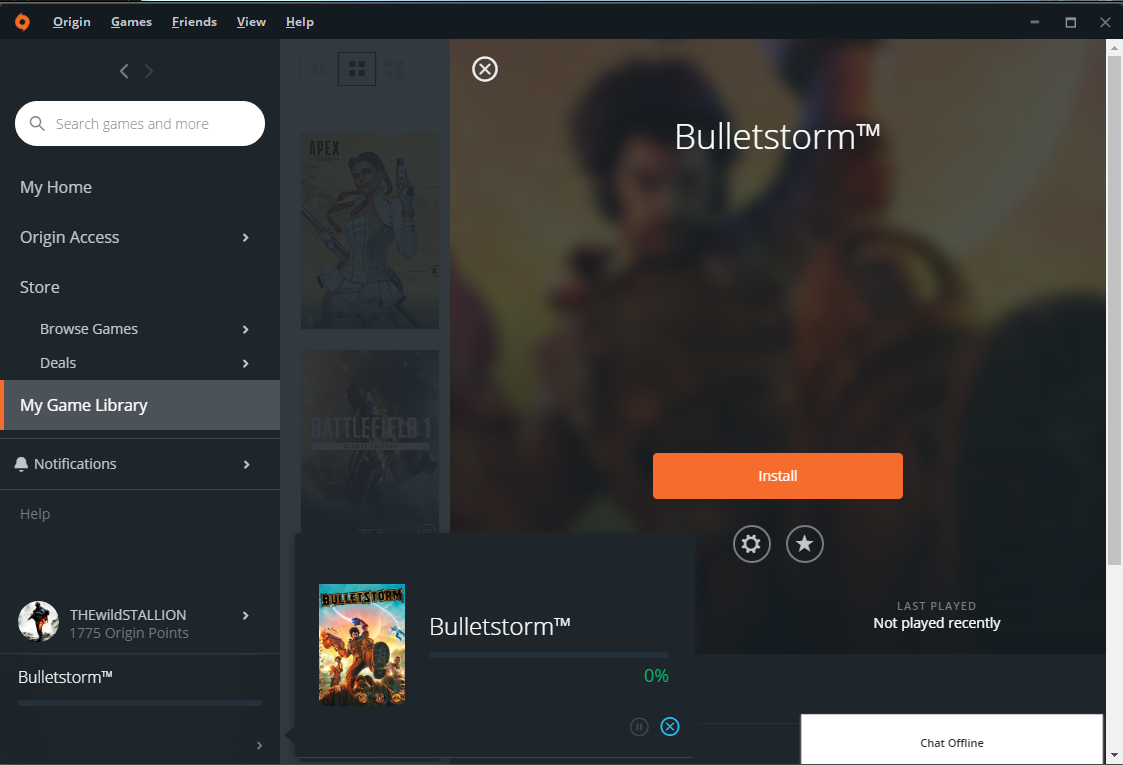Switch to small tile grid view
The width and height of the screenshot is (1123, 765).
[x=319, y=69]
